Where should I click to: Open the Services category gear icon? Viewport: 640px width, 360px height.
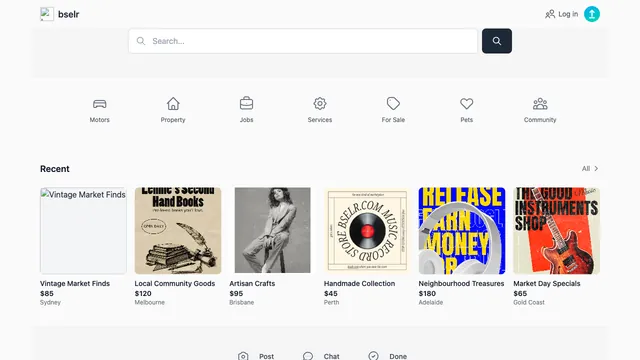click(320, 104)
